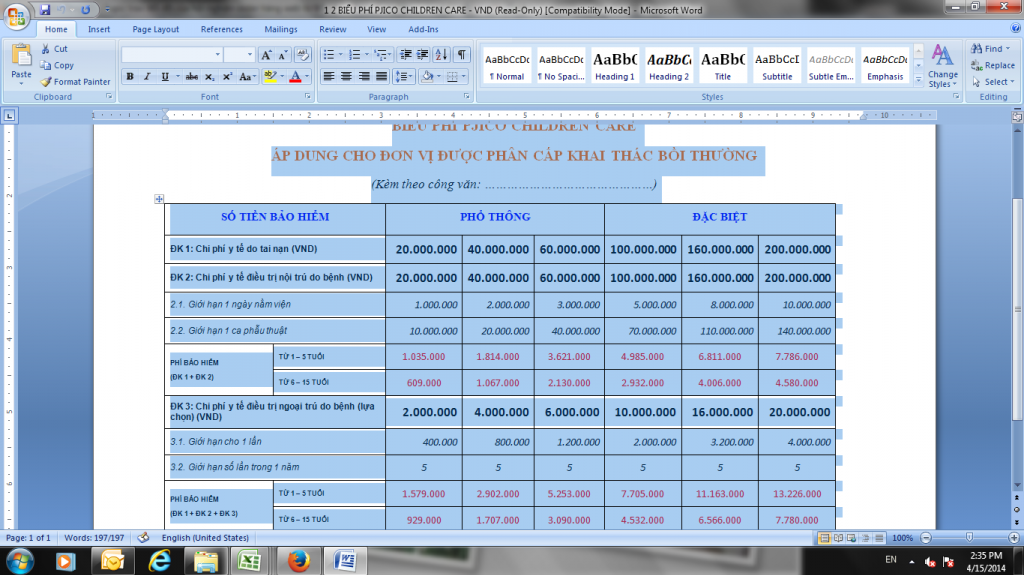Toggle Subscript formatting
Viewport: 1024px width, 575px height.
pos(210,76)
